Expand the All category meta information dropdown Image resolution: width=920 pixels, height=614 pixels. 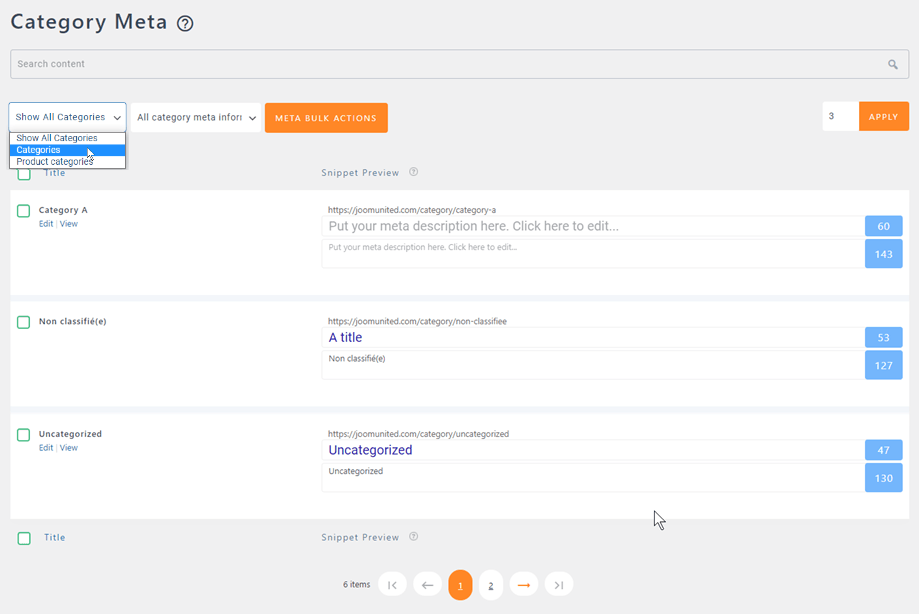(x=196, y=117)
